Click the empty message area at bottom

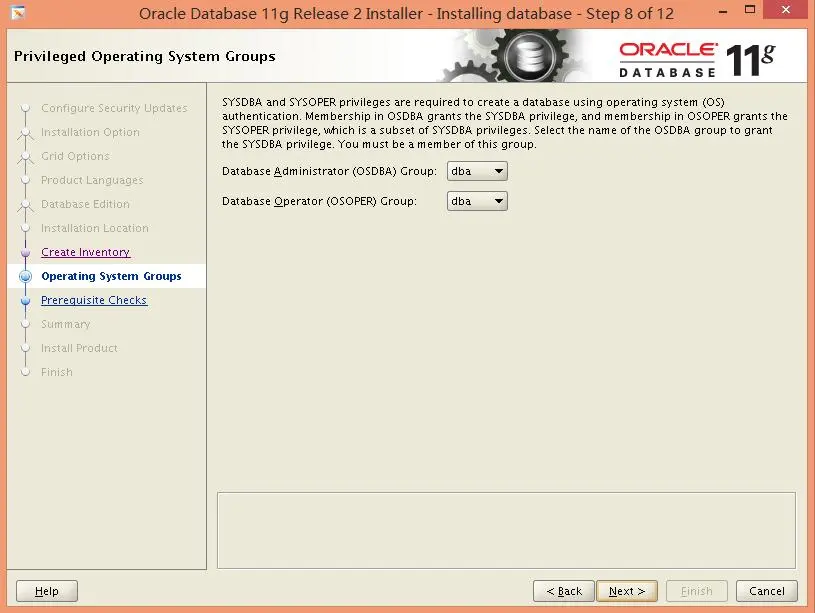(x=506, y=530)
